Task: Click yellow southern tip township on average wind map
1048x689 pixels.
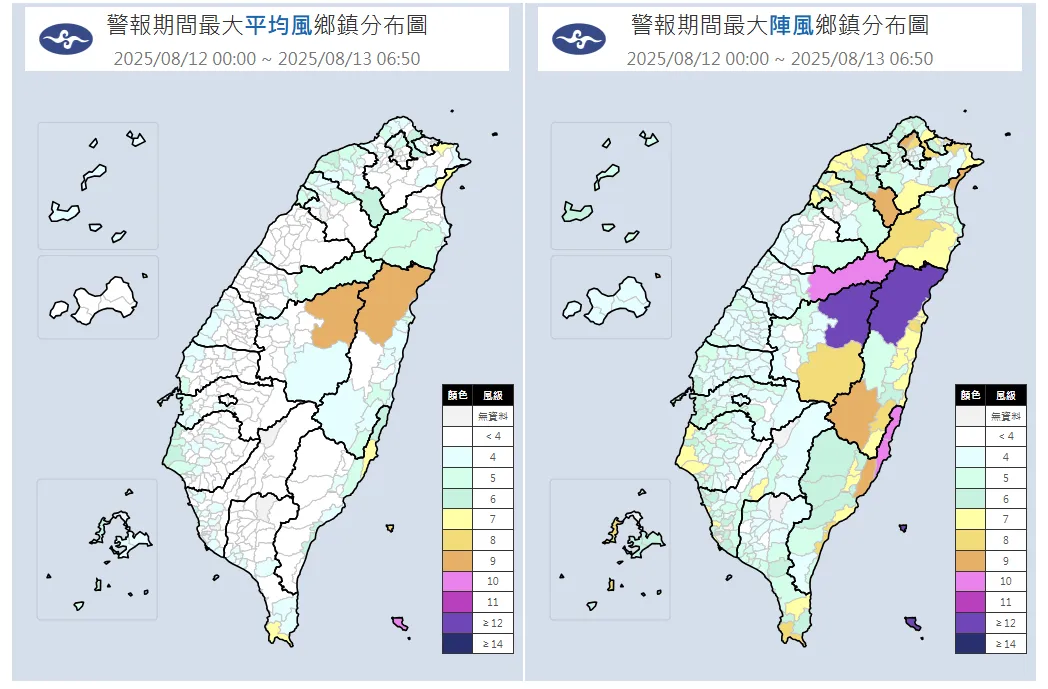Action: click(276, 632)
